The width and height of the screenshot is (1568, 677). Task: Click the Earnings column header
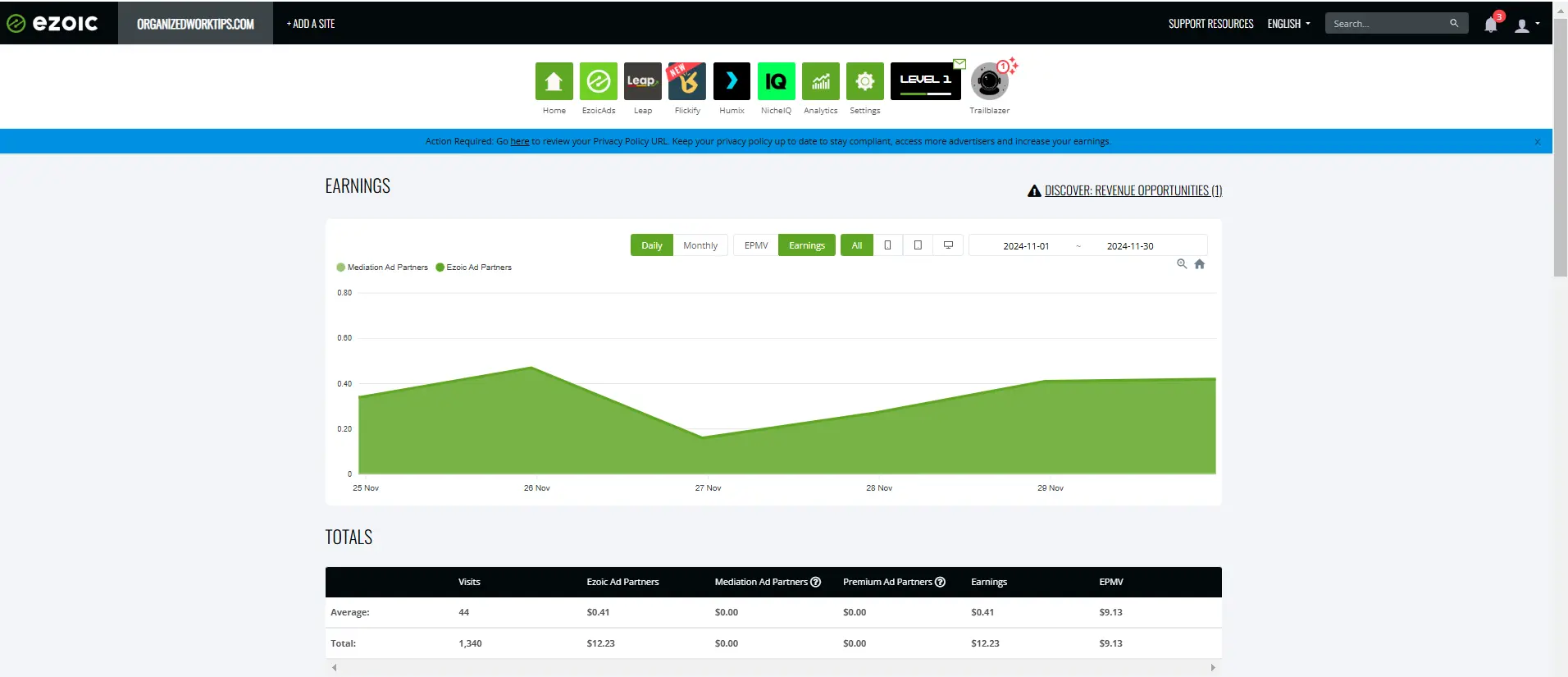click(x=989, y=582)
